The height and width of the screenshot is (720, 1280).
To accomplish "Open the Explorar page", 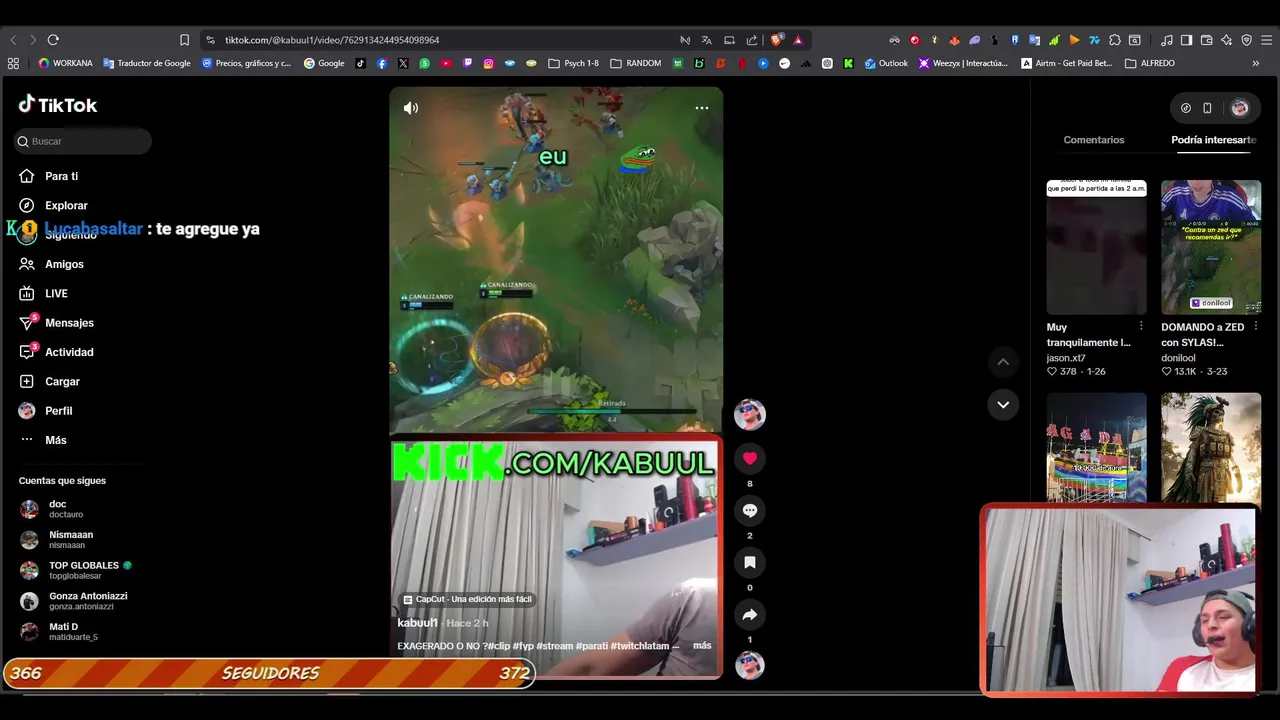I will (53, 205).
